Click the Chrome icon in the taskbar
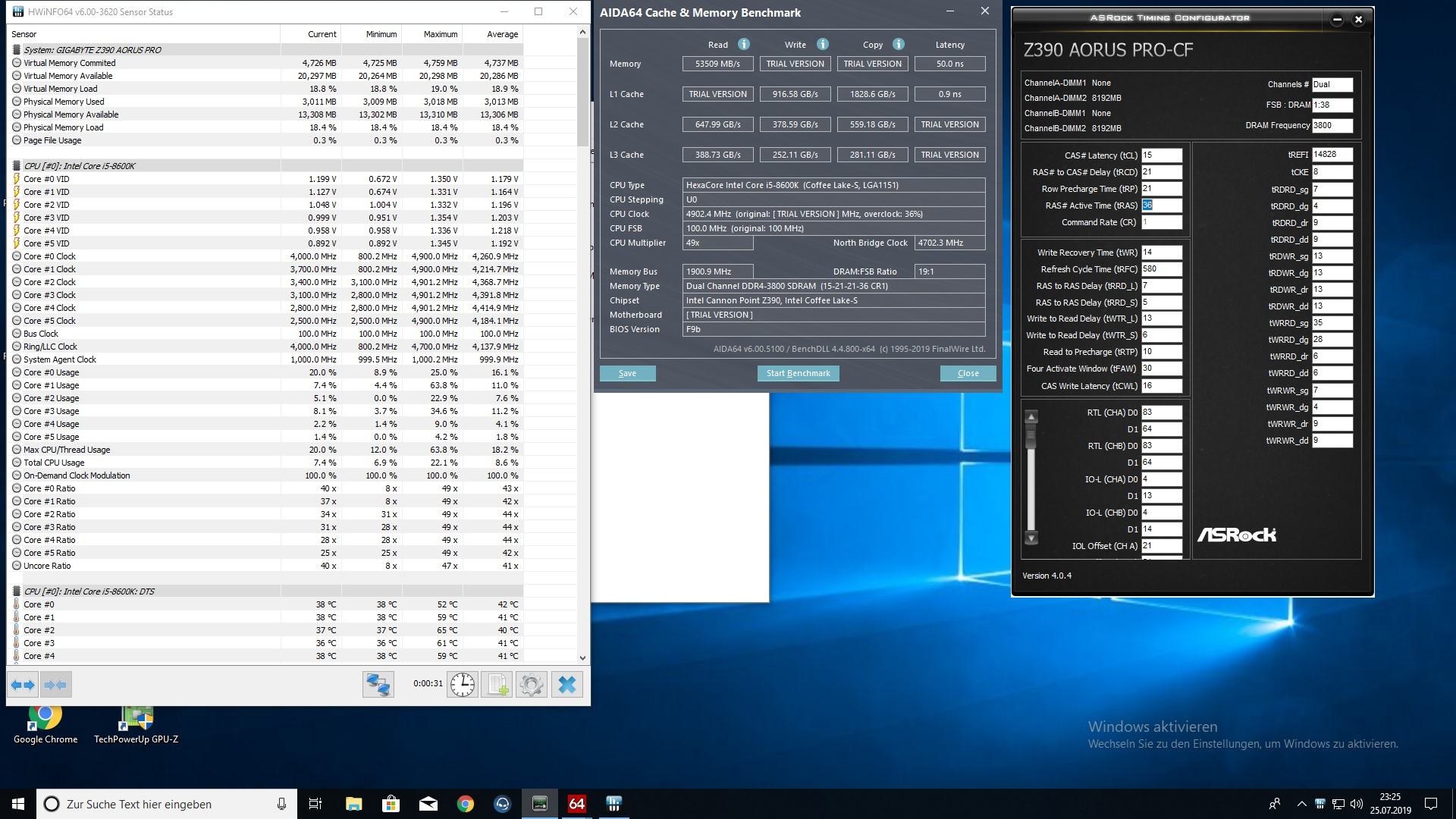The width and height of the screenshot is (1456, 819). (465, 804)
